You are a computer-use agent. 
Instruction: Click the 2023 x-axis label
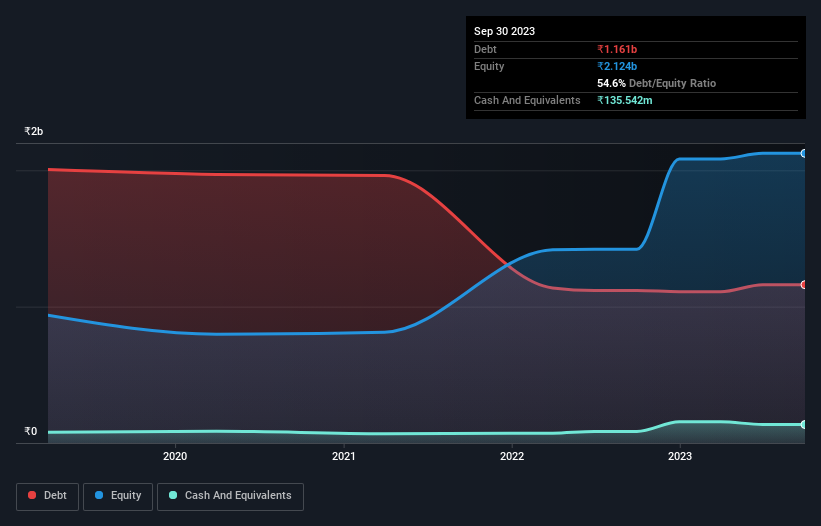tap(680, 456)
